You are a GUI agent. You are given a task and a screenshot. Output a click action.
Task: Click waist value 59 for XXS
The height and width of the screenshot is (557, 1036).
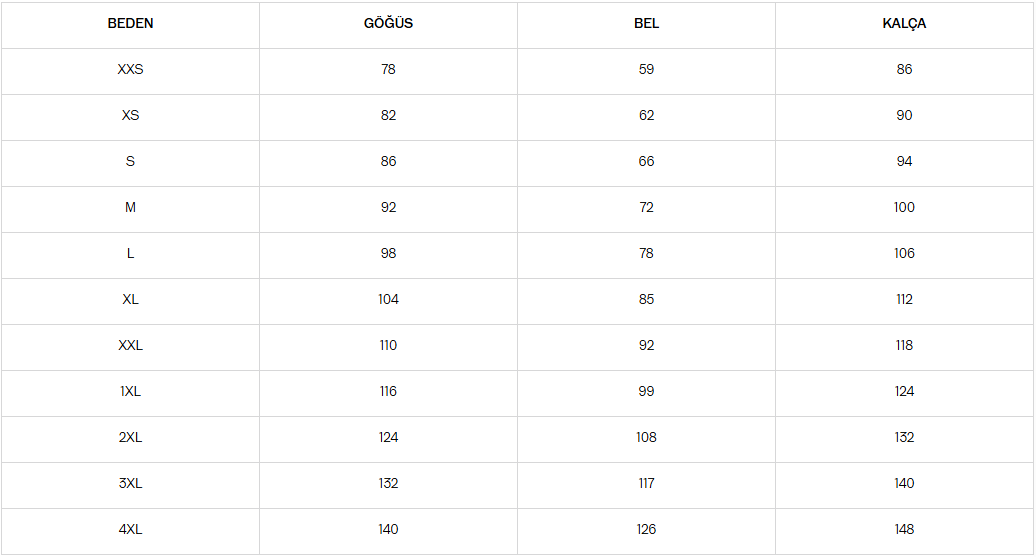[x=646, y=69]
